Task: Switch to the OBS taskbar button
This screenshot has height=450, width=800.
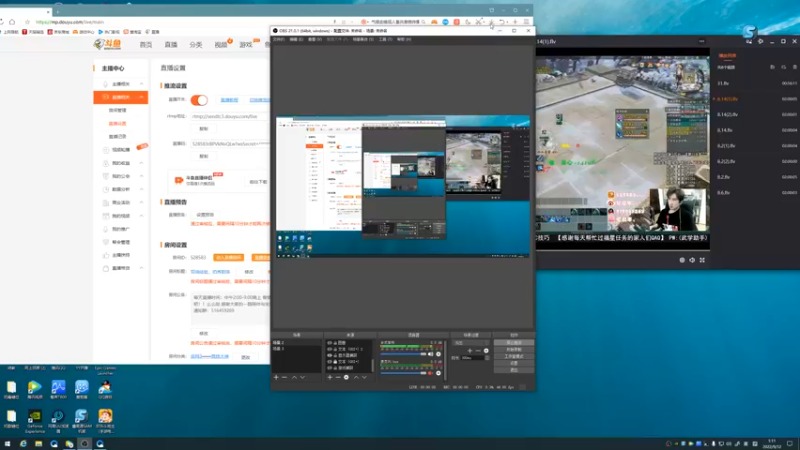Action: 85,444
